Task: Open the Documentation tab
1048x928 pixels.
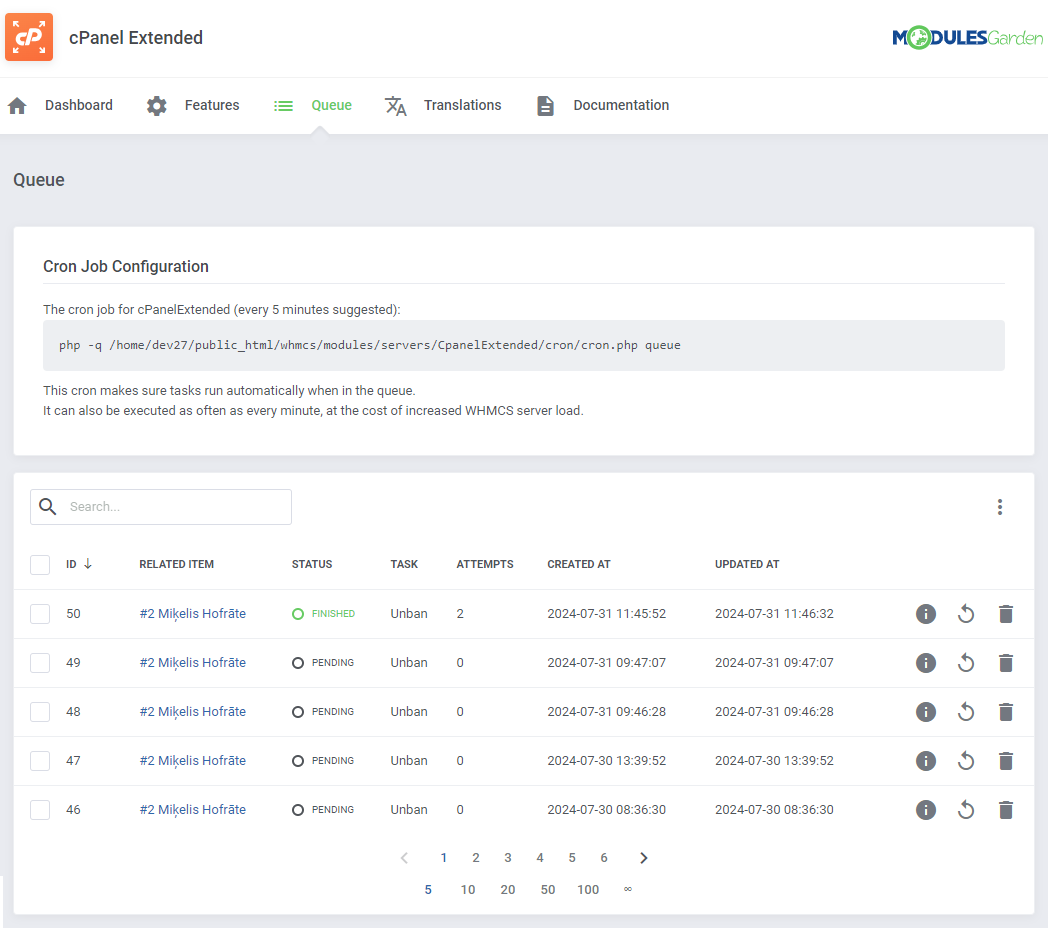Action: pos(603,106)
